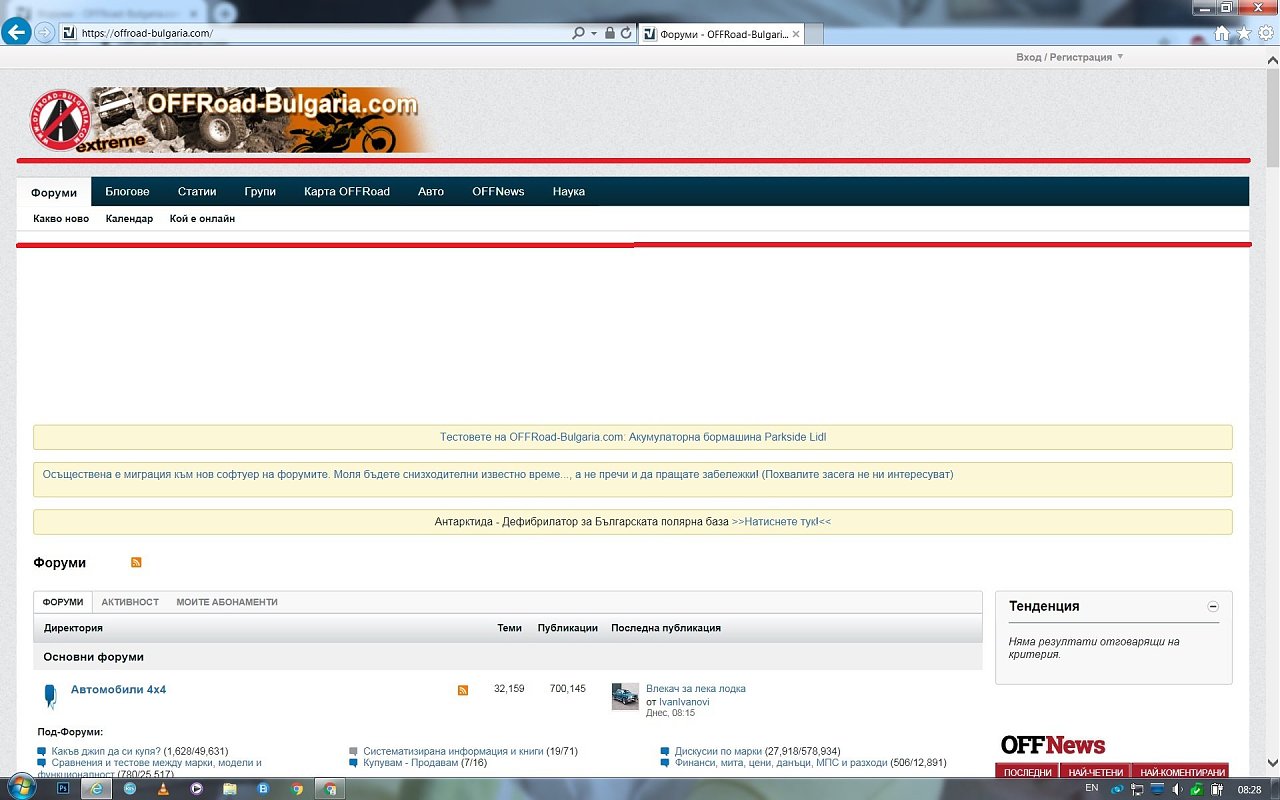
Task: Open Google Chrome from the taskbar
Action: pos(297,788)
